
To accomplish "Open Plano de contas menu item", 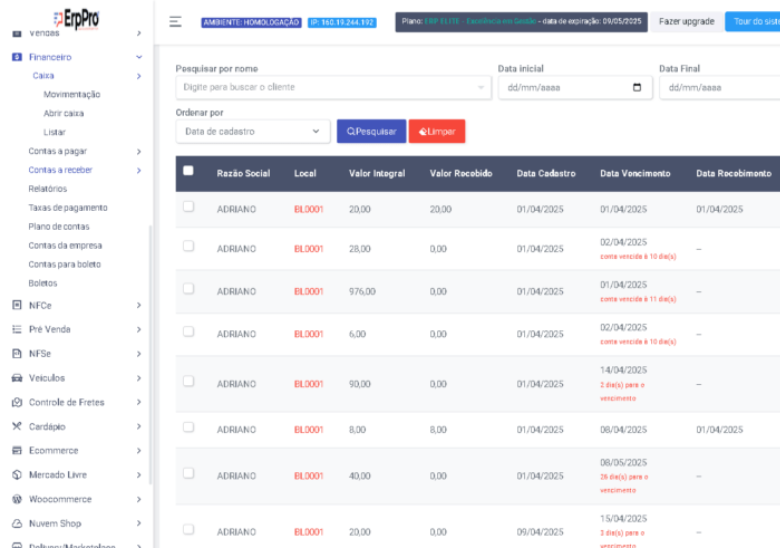I will pyautogui.click(x=59, y=227).
